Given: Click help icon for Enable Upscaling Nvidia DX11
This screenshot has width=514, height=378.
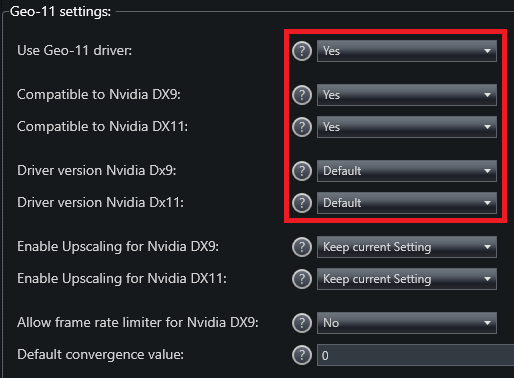Looking at the screenshot, I should coord(302,279).
